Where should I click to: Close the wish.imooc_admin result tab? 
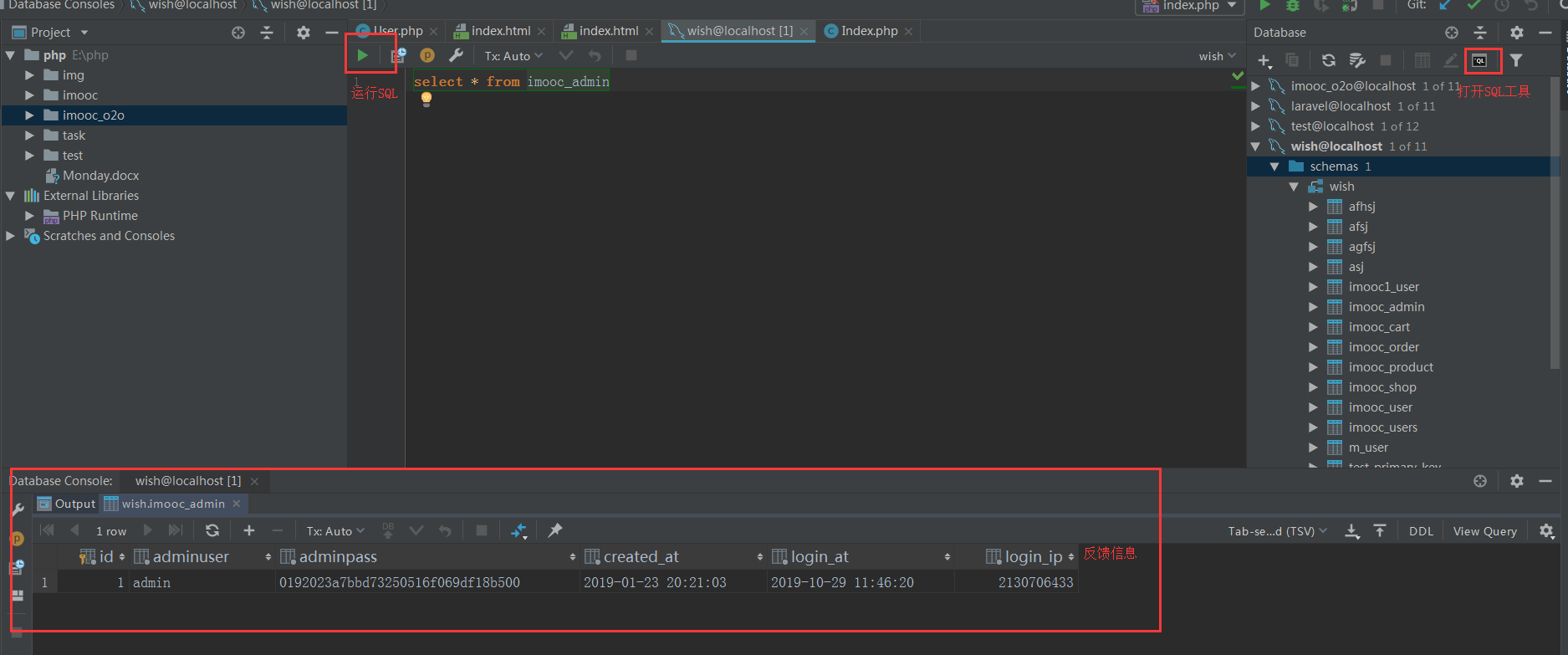pos(237,504)
